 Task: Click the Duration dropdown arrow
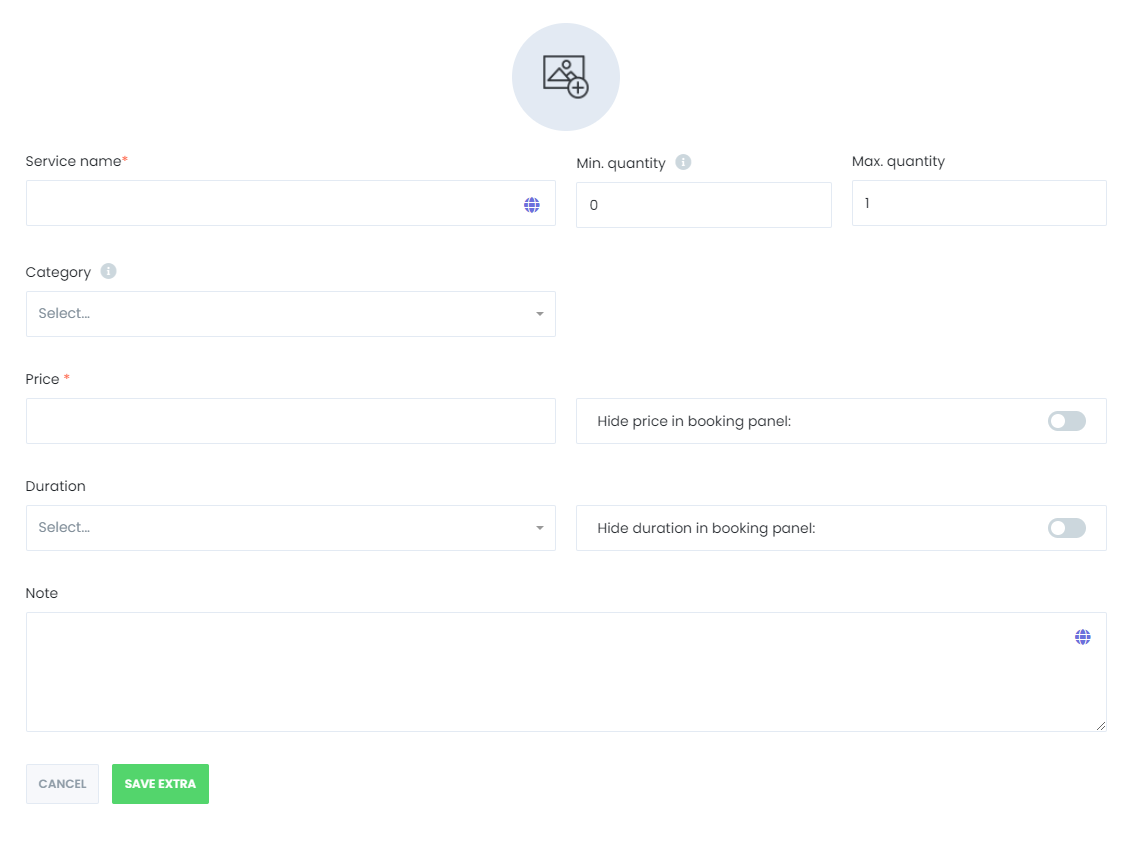click(x=539, y=528)
